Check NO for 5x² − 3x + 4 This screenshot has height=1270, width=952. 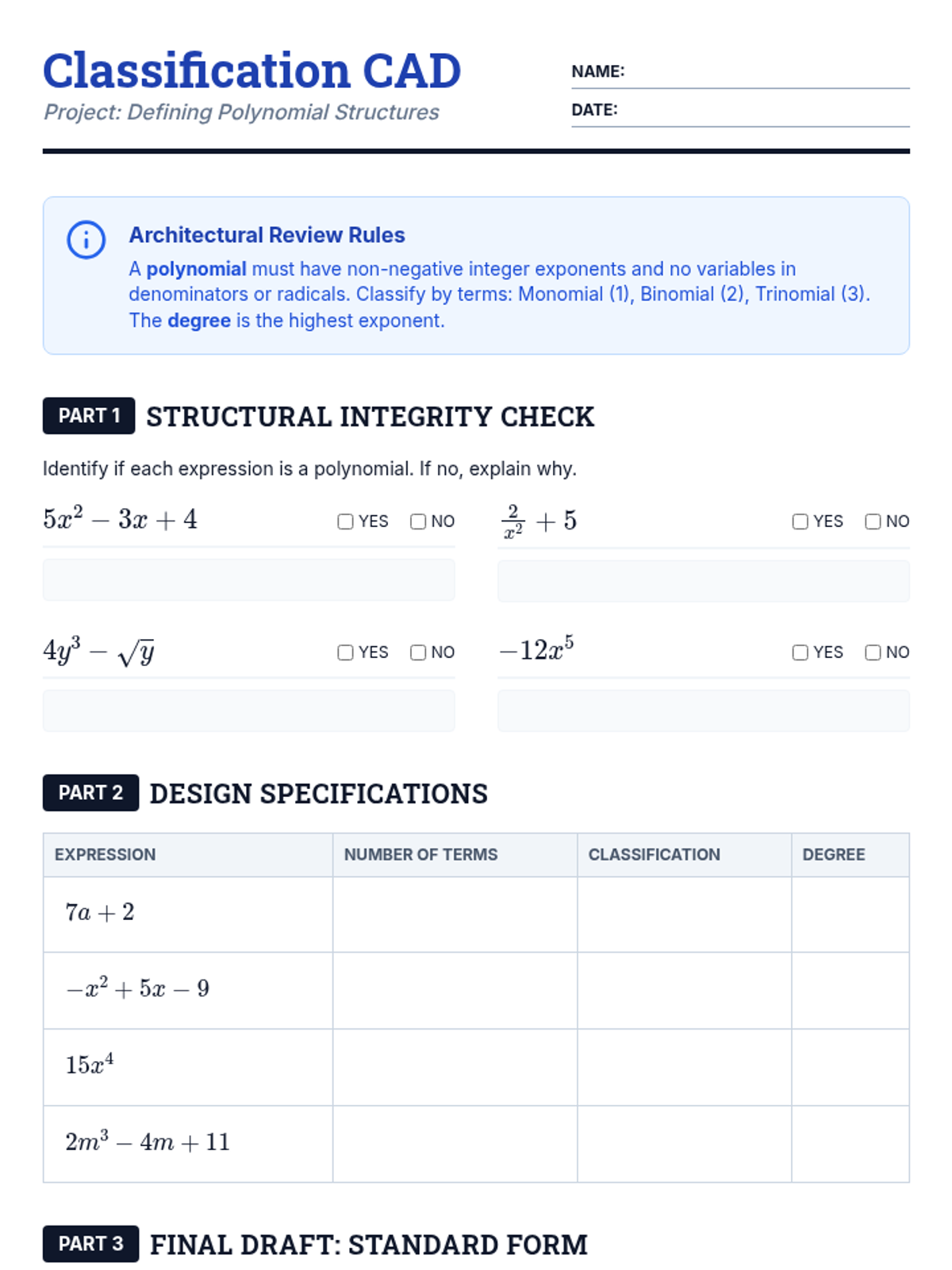[x=418, y=521]
